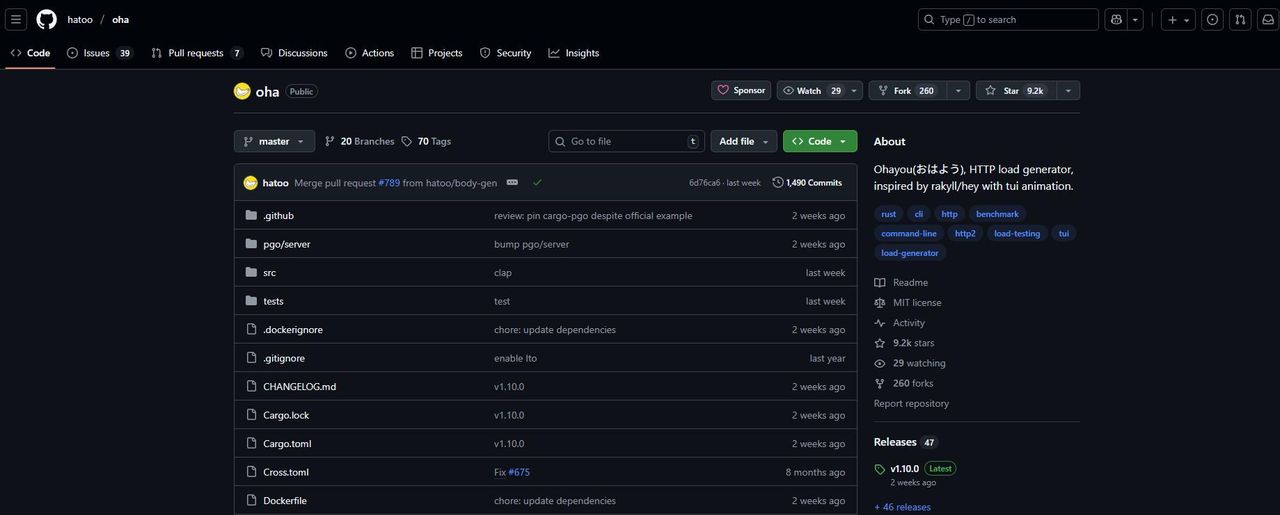The image size is (1280, 515).
Task: Click the tests folder icon
Action: click(252, 301)
